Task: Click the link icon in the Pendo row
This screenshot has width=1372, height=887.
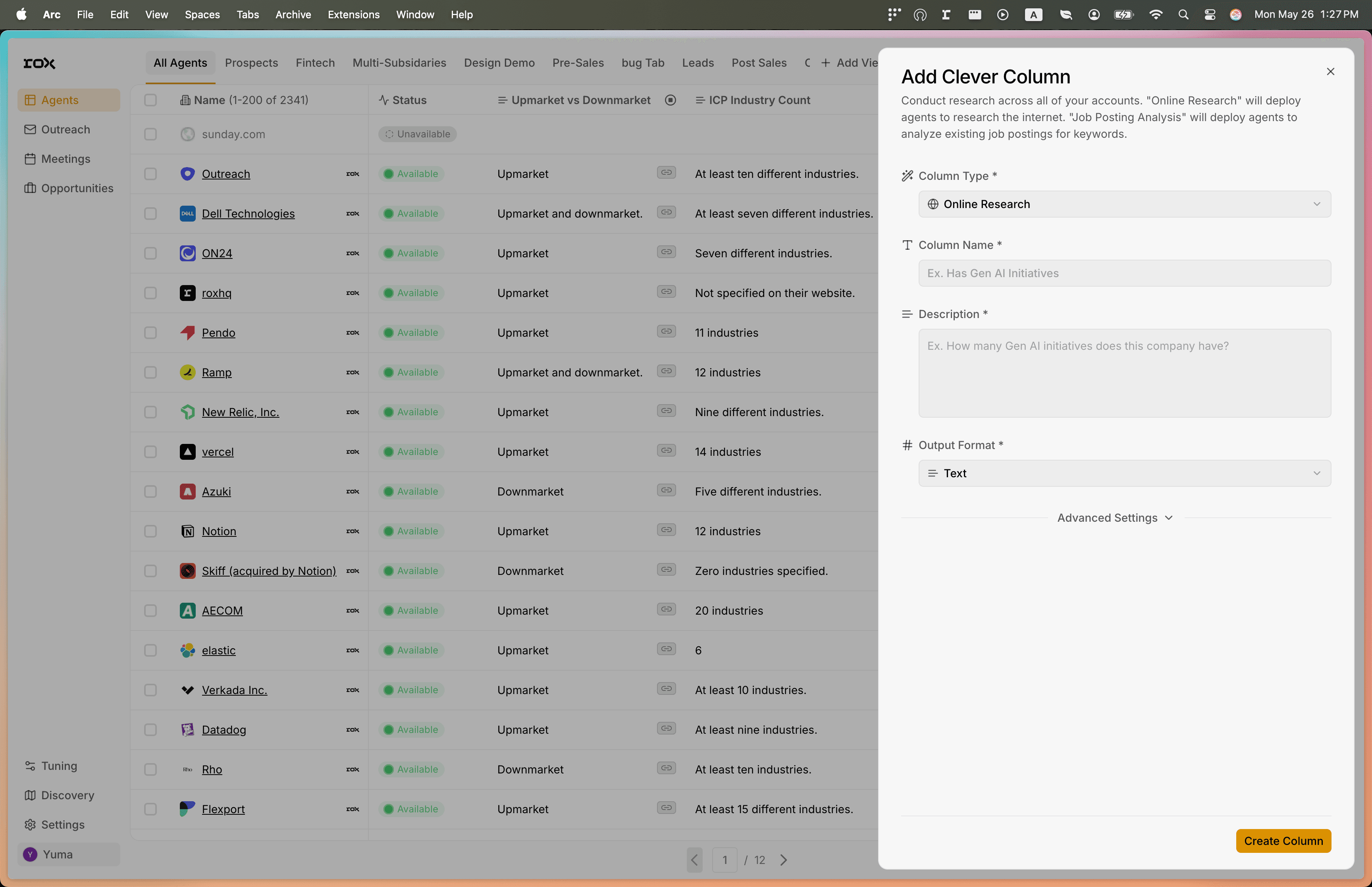Action: [x=666, y=332]
